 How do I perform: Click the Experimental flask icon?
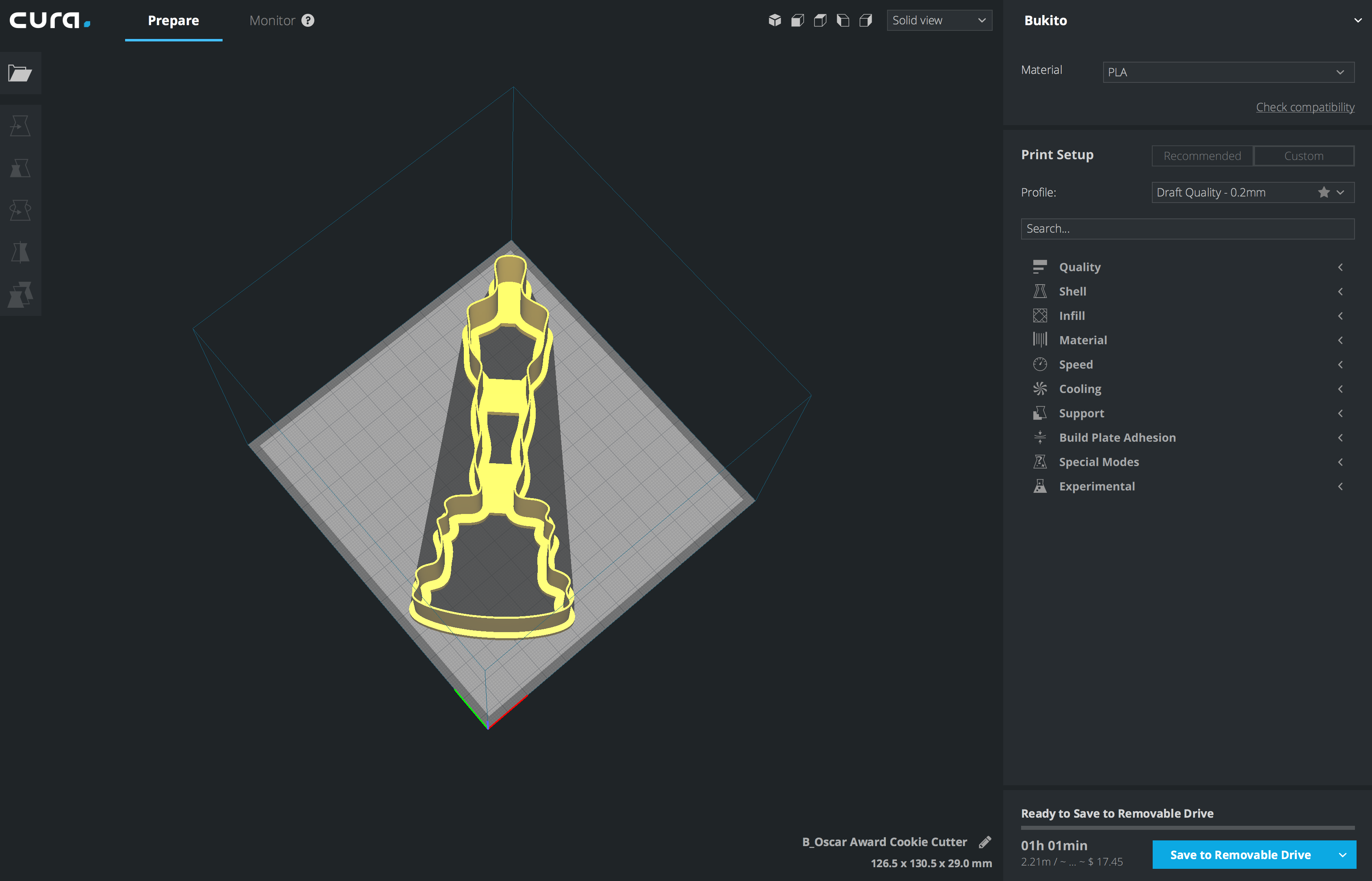(x=1040, y=486)
